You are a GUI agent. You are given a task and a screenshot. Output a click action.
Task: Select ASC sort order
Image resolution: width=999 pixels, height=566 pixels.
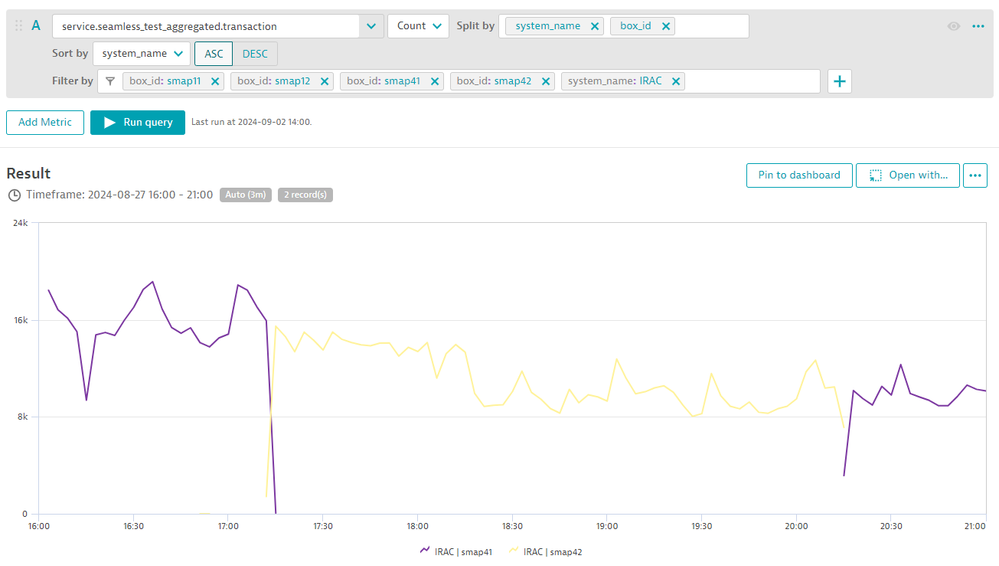click(214, 54)
